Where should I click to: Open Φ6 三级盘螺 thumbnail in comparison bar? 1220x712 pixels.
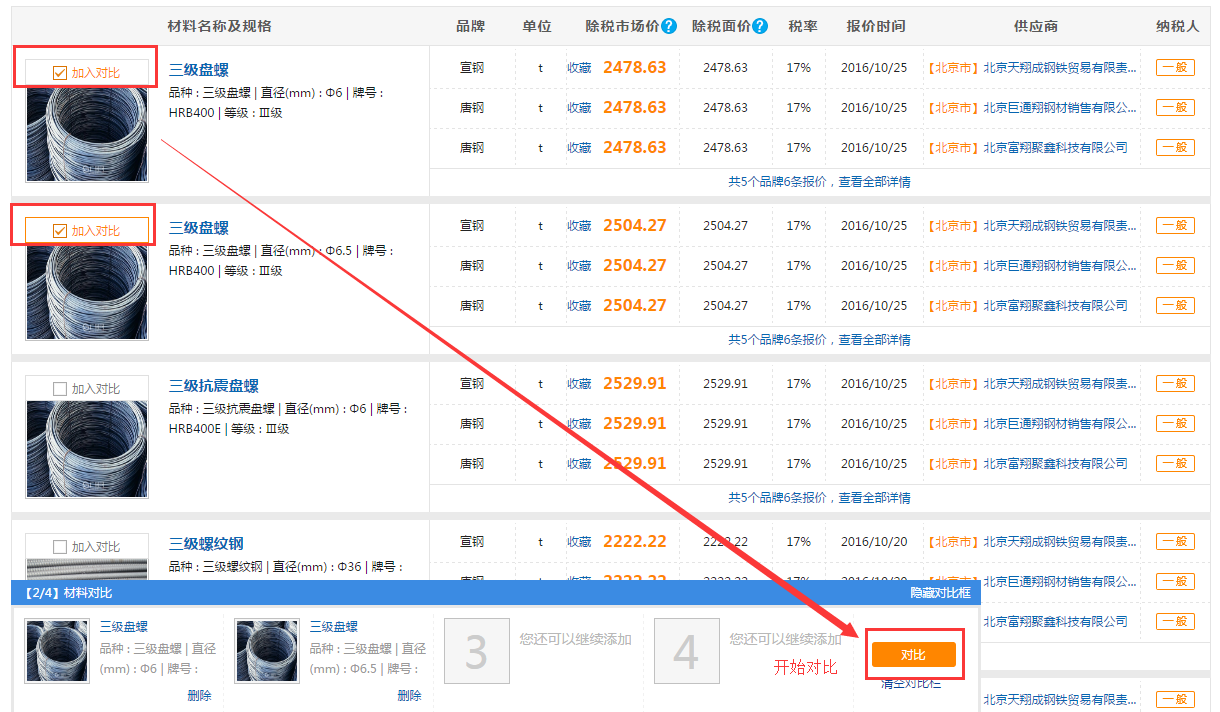click(57, 650)
